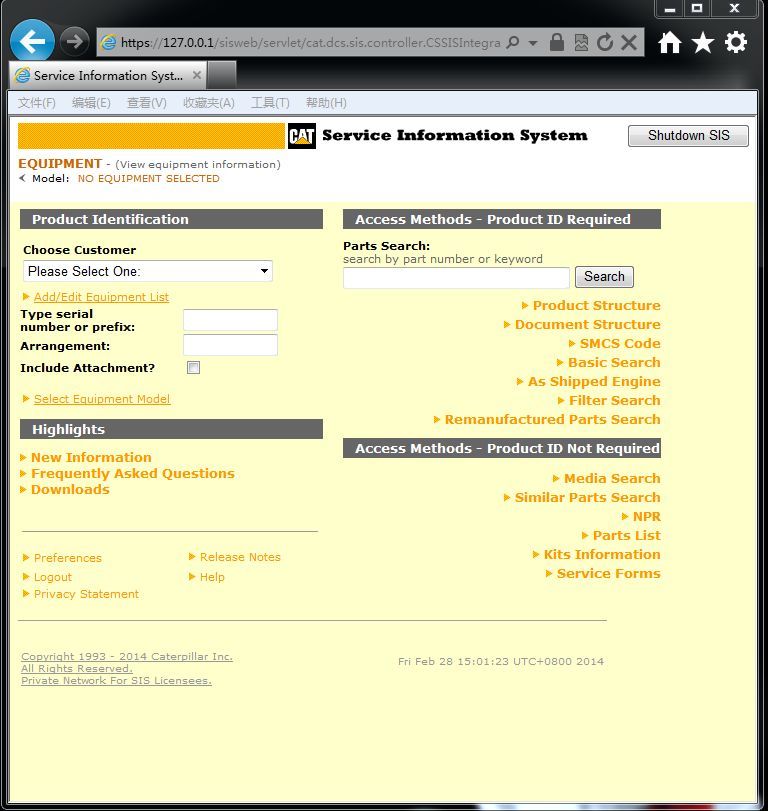768x811 pixels.
Task: Open the address bar dropdown arrow
Action: (x=533, y=43)
